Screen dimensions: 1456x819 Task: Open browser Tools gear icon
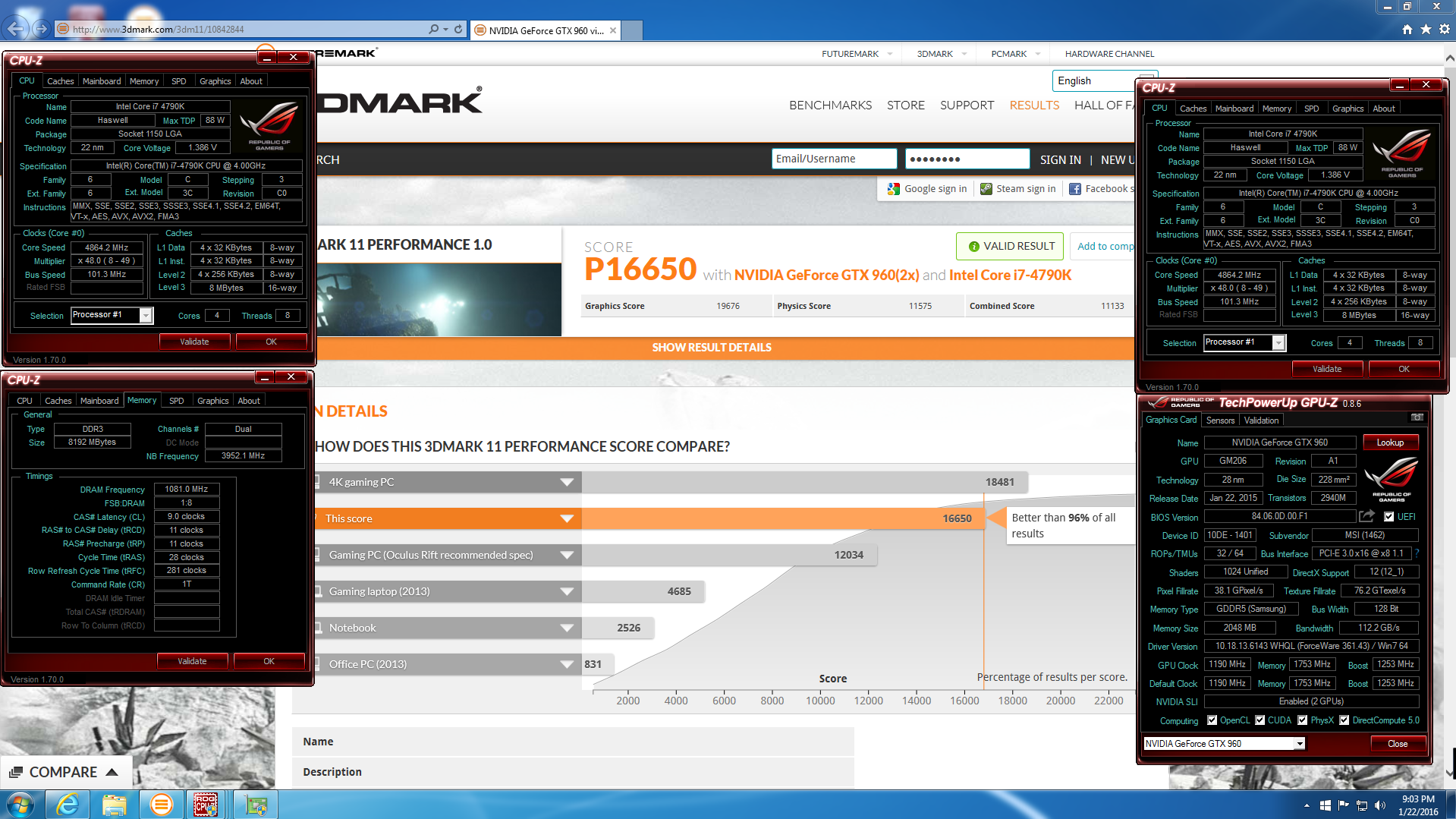[1444, 29]
